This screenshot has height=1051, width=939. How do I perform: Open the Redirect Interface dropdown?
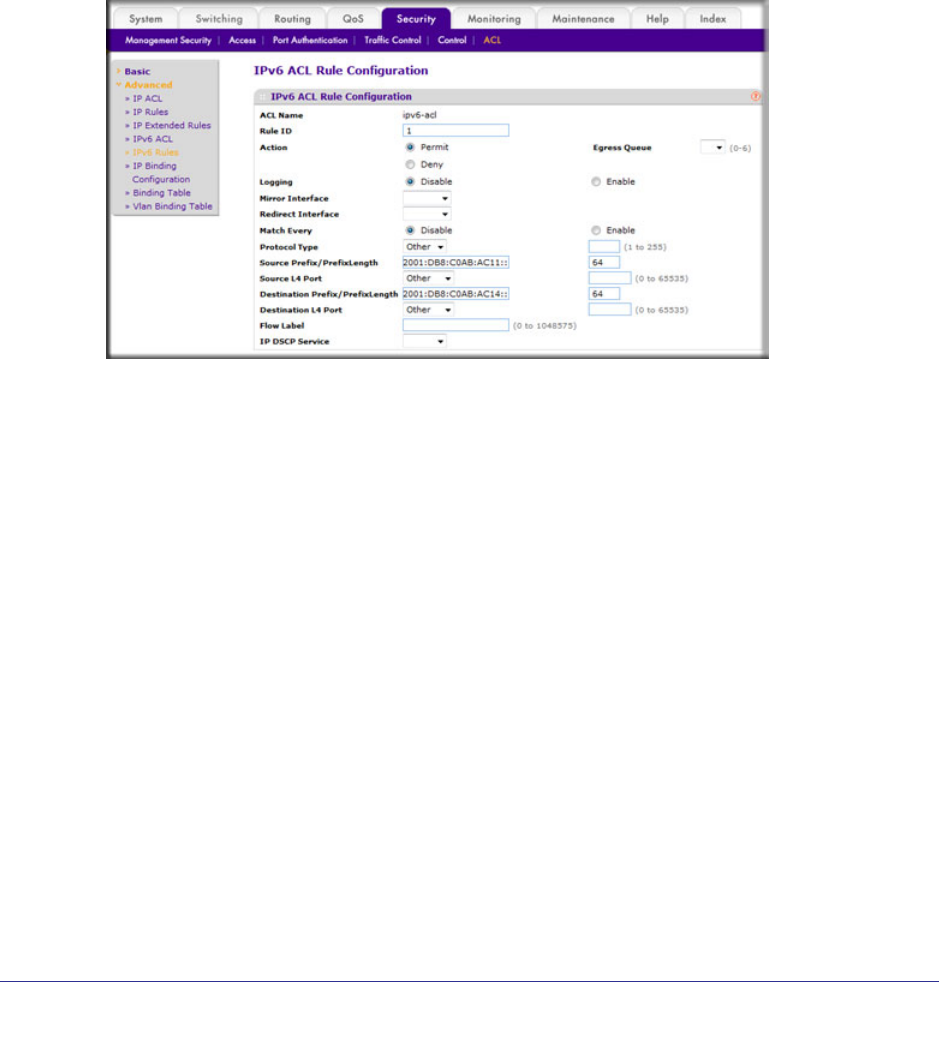click(x=427, y=214)
